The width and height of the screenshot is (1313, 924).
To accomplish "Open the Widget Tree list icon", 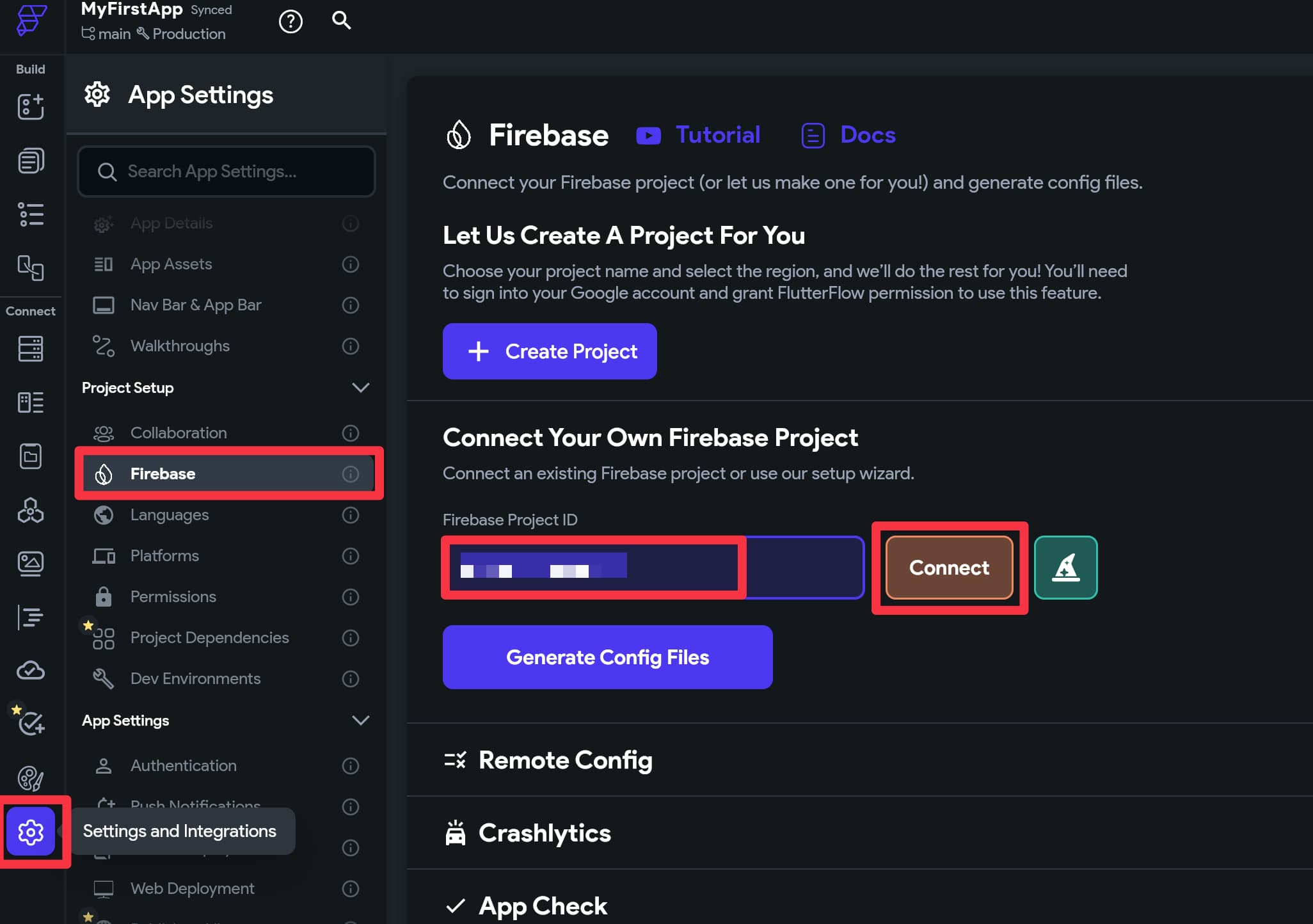I will 31,214.
